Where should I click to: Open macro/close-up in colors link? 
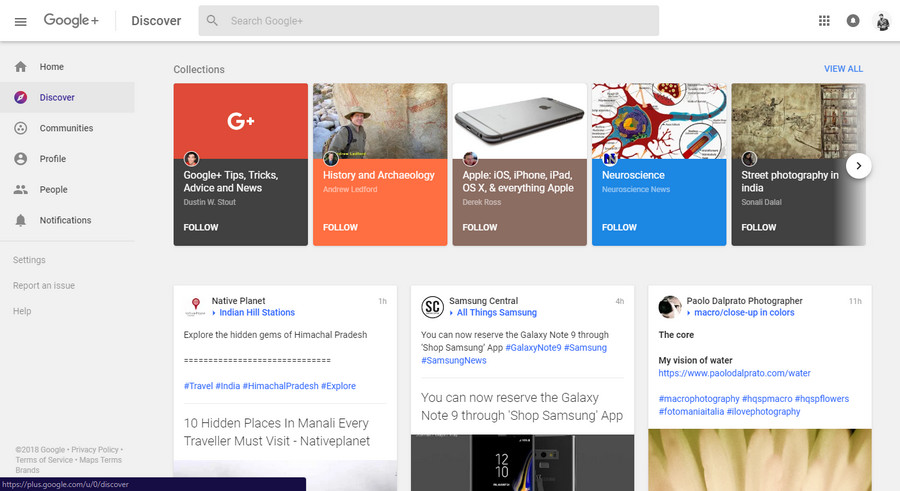click(744, 312)
